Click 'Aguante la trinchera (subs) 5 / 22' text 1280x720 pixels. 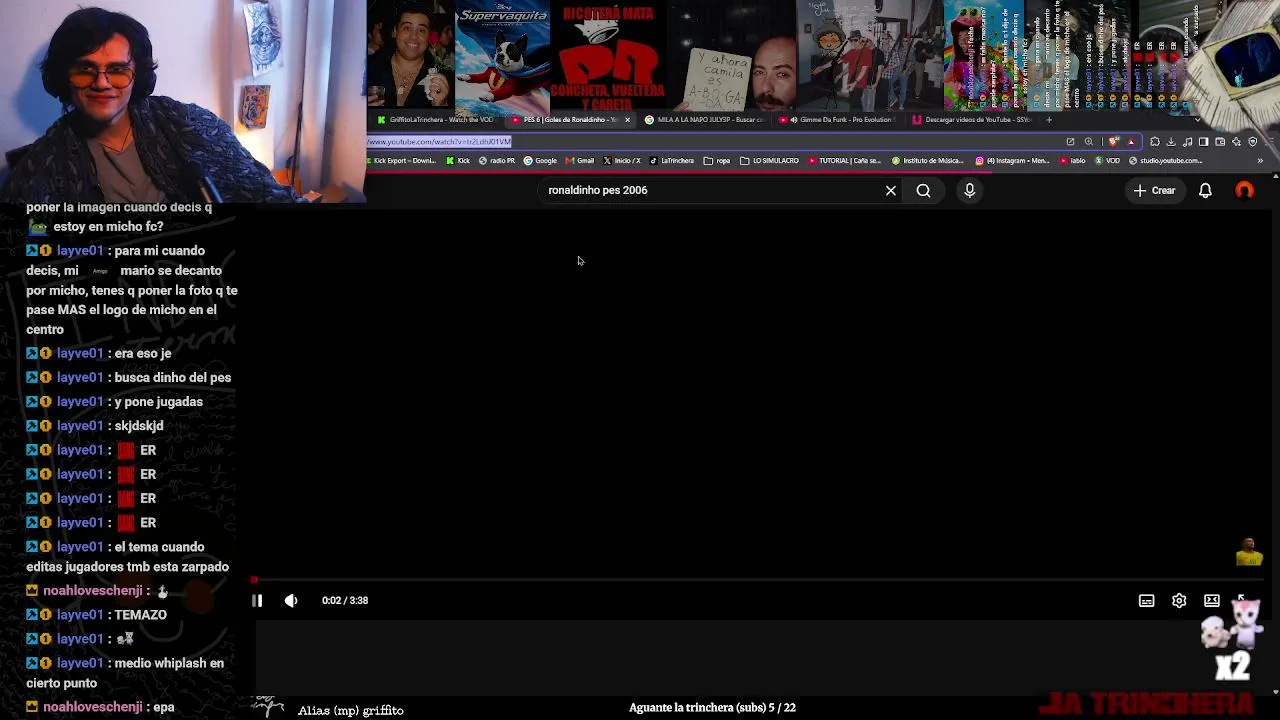[x=712, y=708]
